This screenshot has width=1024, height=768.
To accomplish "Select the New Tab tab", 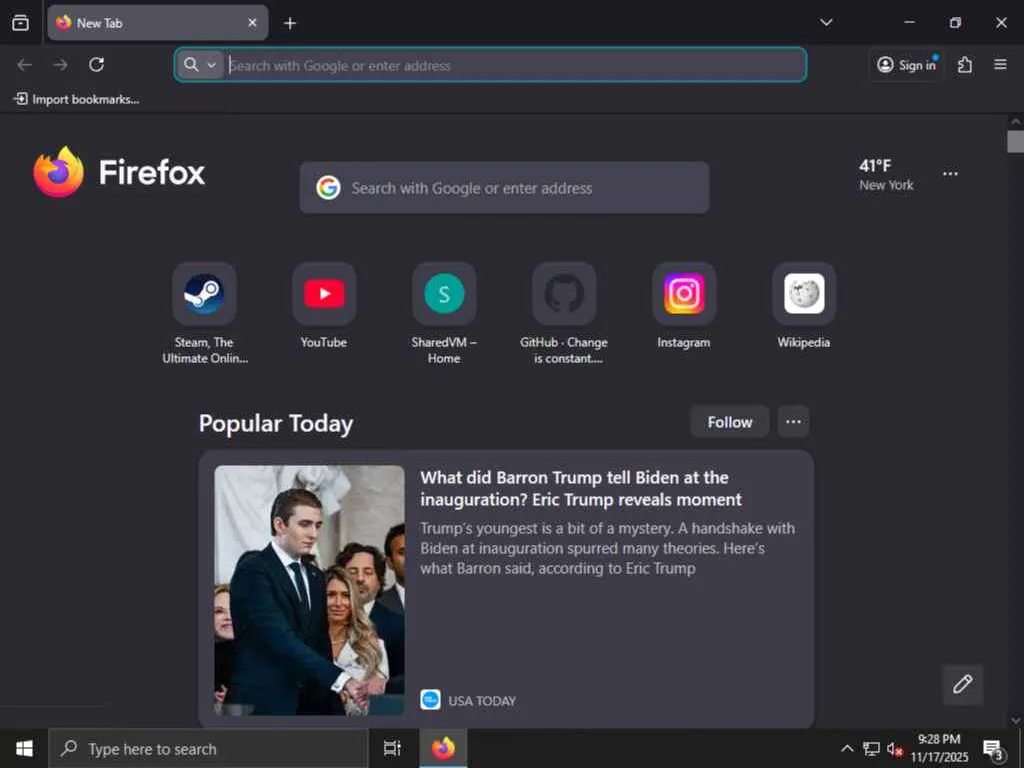I will [x=157, y=23].
